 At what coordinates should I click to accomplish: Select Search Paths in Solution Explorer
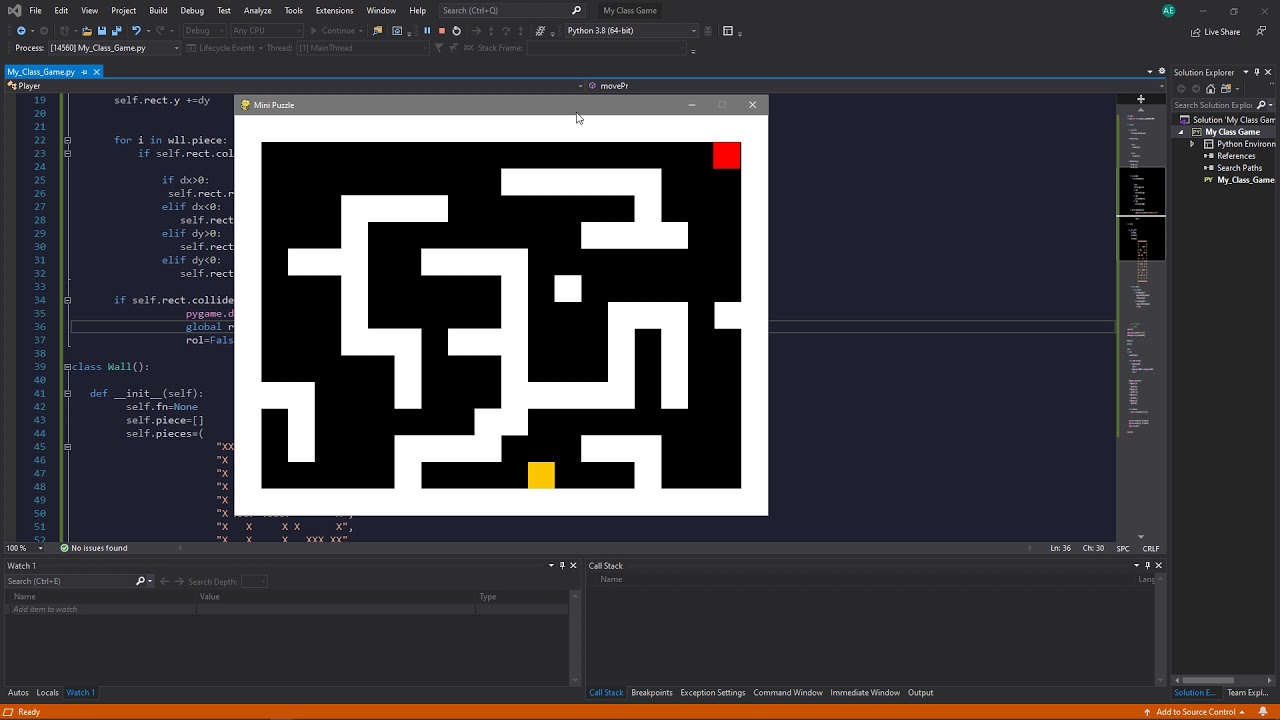[x=1239, y=168]
